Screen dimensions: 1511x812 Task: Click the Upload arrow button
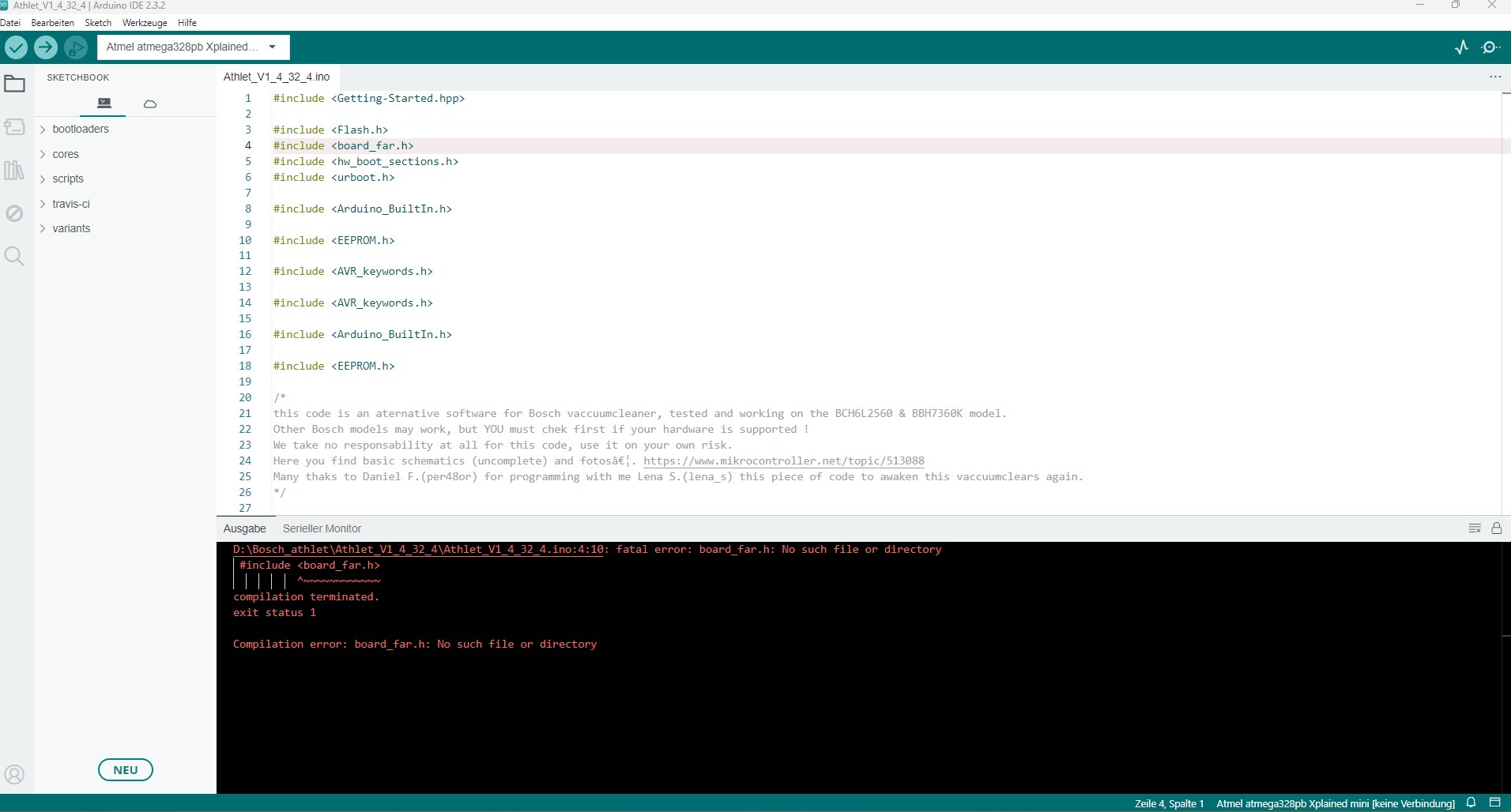tap(46, 47)
